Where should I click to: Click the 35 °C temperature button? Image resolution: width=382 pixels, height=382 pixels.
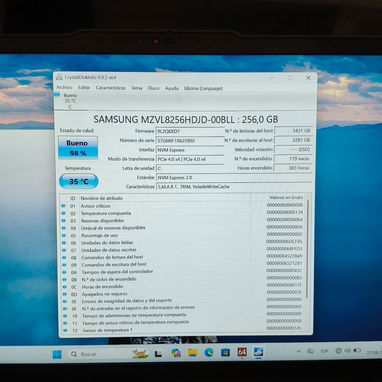click(x=79, y=181)
